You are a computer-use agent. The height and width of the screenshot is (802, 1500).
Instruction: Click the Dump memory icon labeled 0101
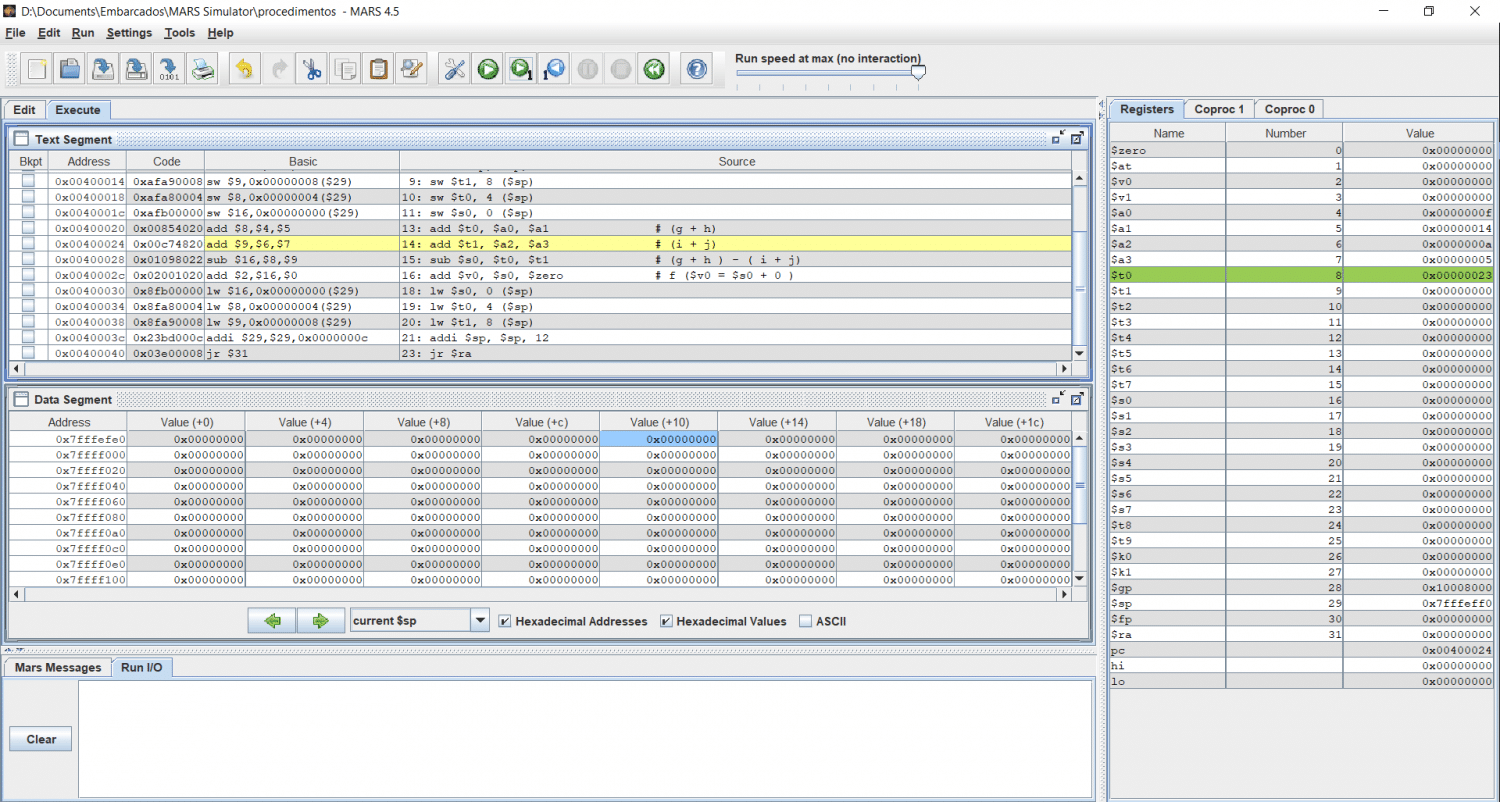(x=169, y=69)
